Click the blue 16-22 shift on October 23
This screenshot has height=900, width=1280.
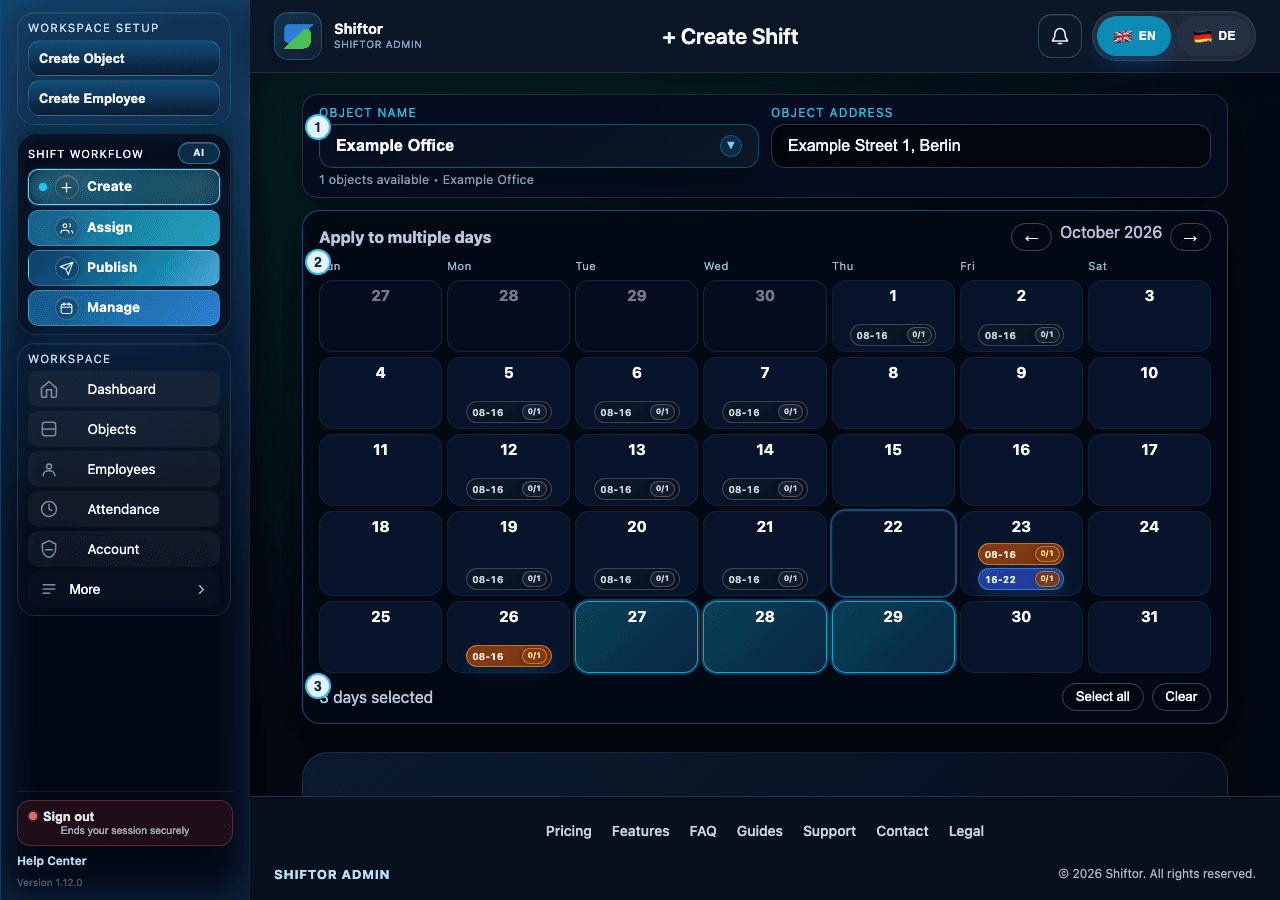[x=1021, y=579]
